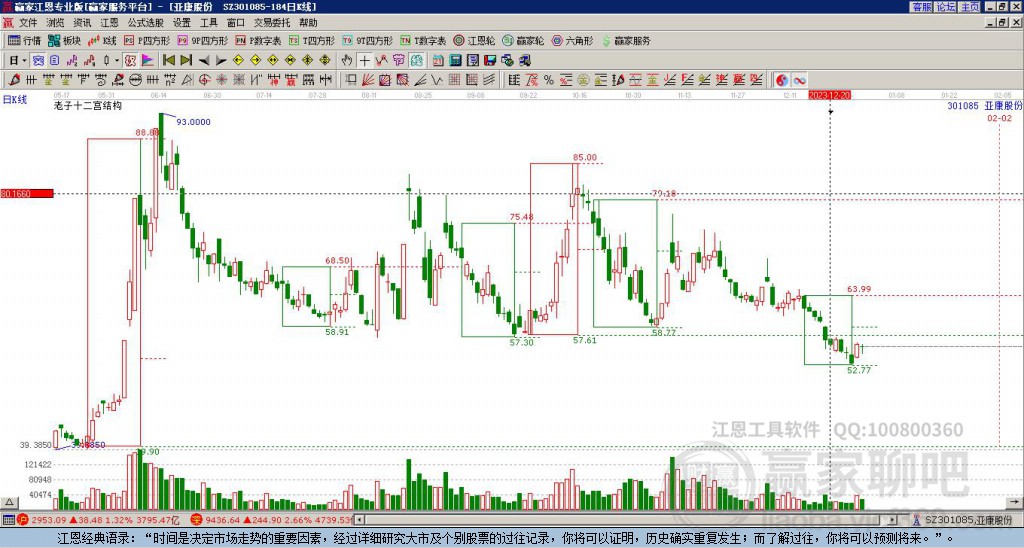1024x548 pixels.
Task: Select the Gann fan lines tool
Action: click(x=368, y=80)
